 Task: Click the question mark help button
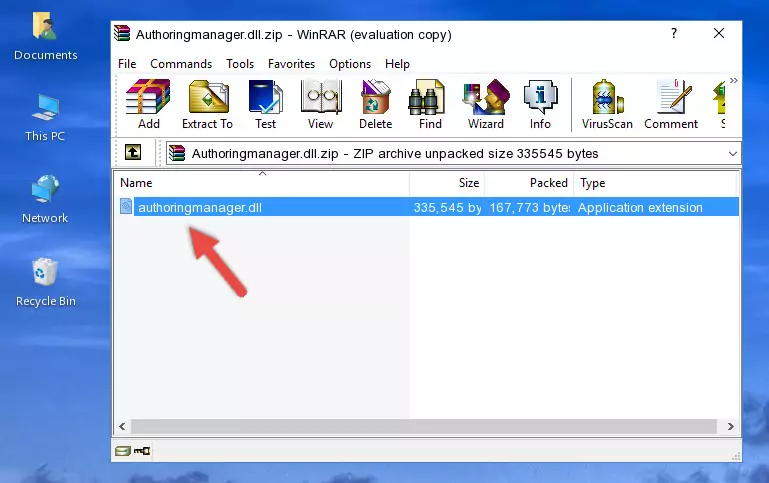pos(674,33)
